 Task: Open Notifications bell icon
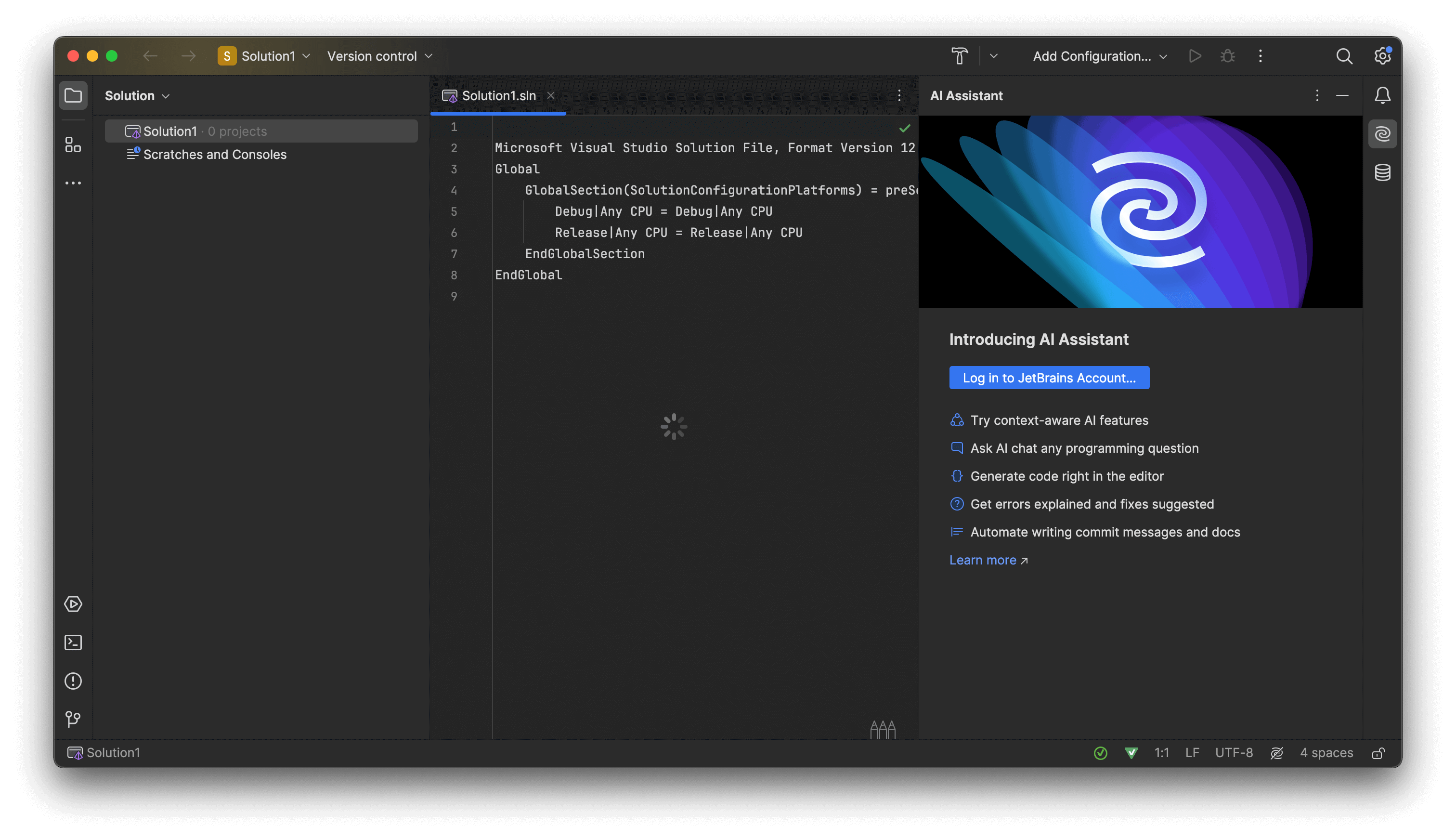(1382, 95)
